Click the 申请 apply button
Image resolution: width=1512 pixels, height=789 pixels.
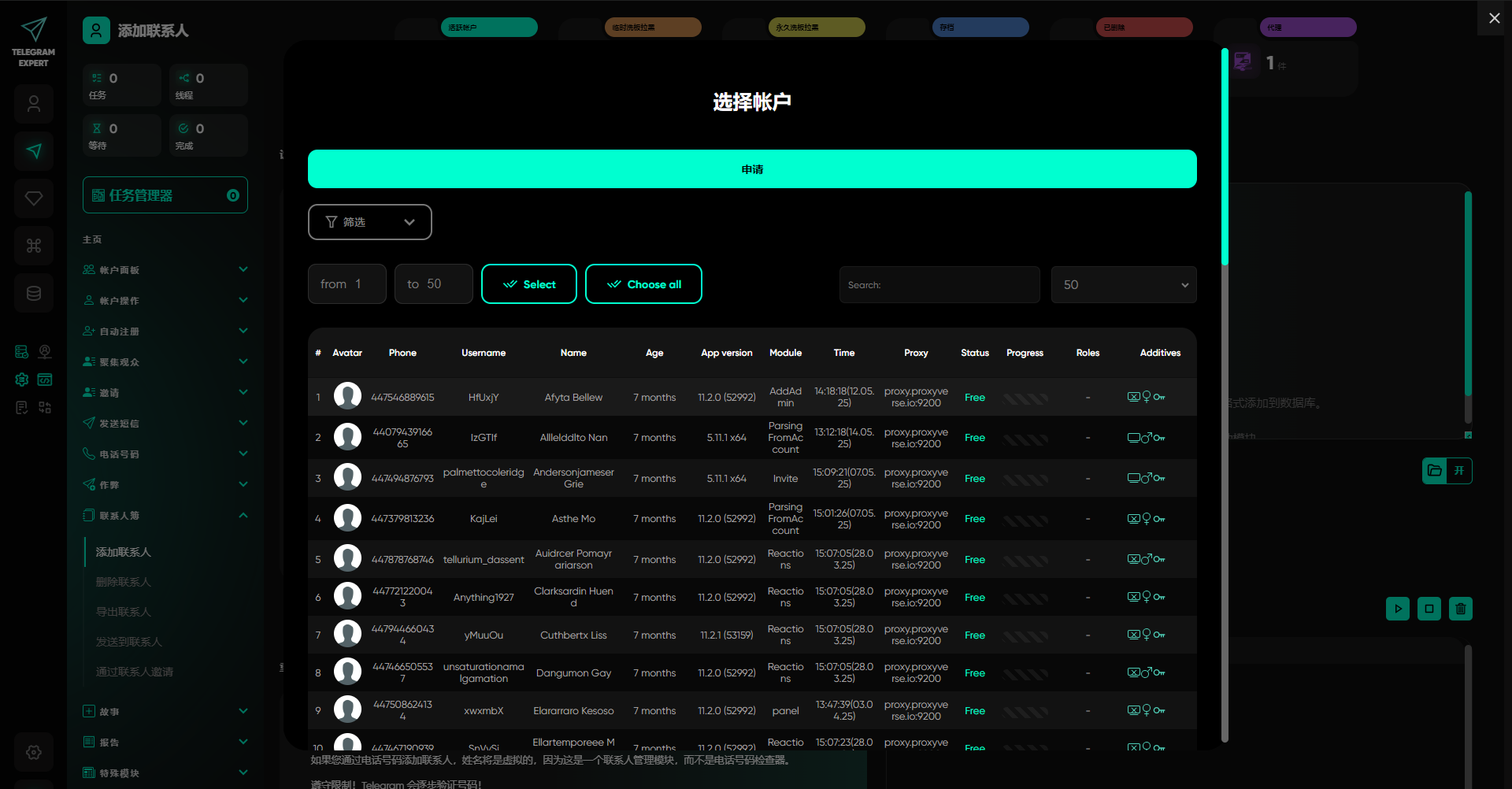(x=751, y=169)
